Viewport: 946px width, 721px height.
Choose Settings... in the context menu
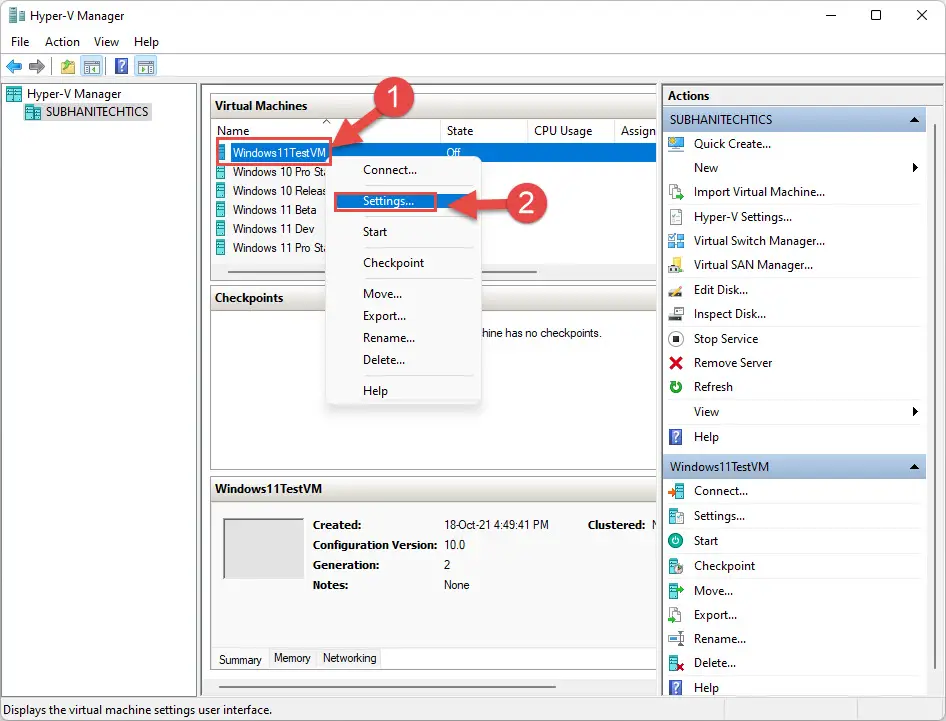(403, 201)
